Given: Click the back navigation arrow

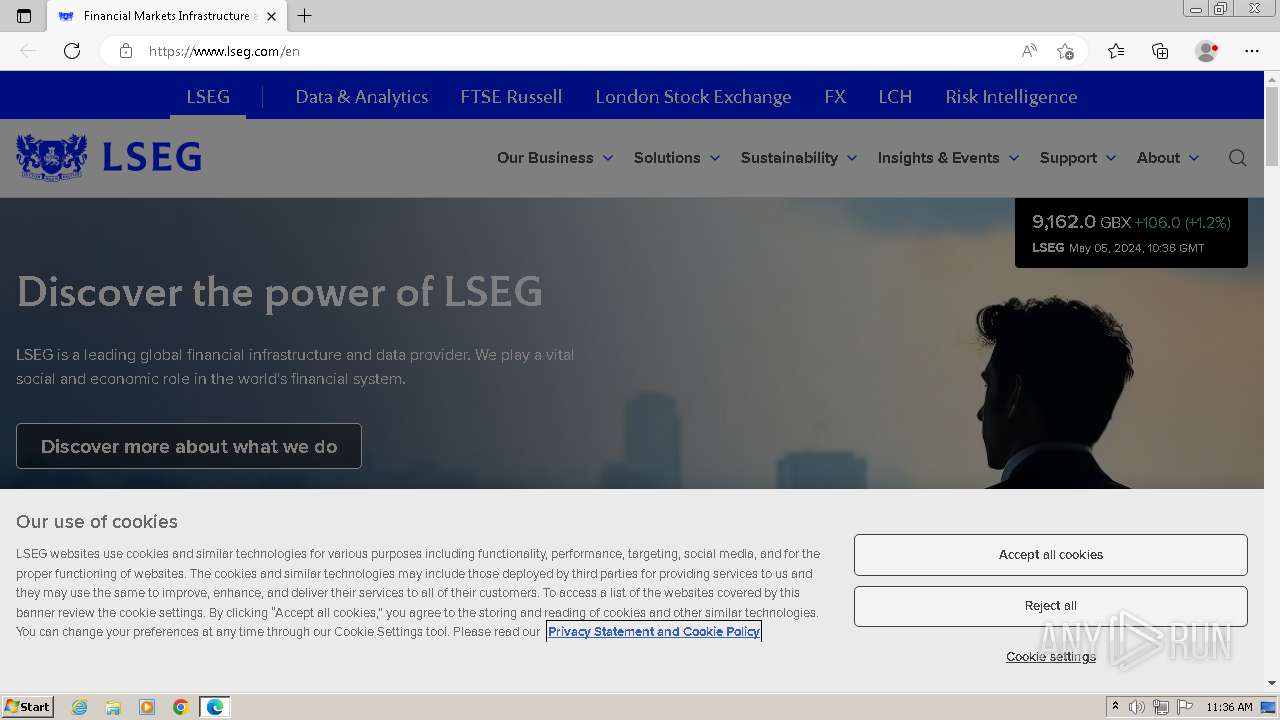Looking at the screenshot, I should pos(28,51).
